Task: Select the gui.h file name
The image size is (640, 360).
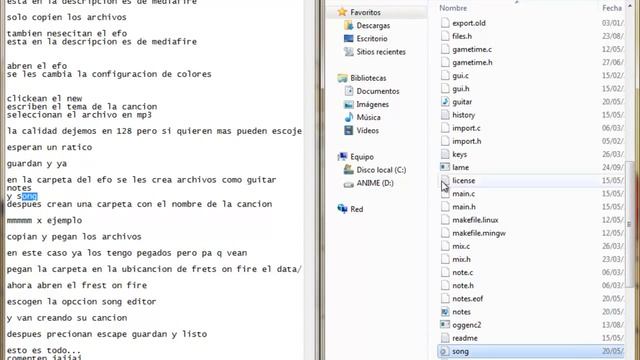Action: pyautogui.click(x=461, y=89)
